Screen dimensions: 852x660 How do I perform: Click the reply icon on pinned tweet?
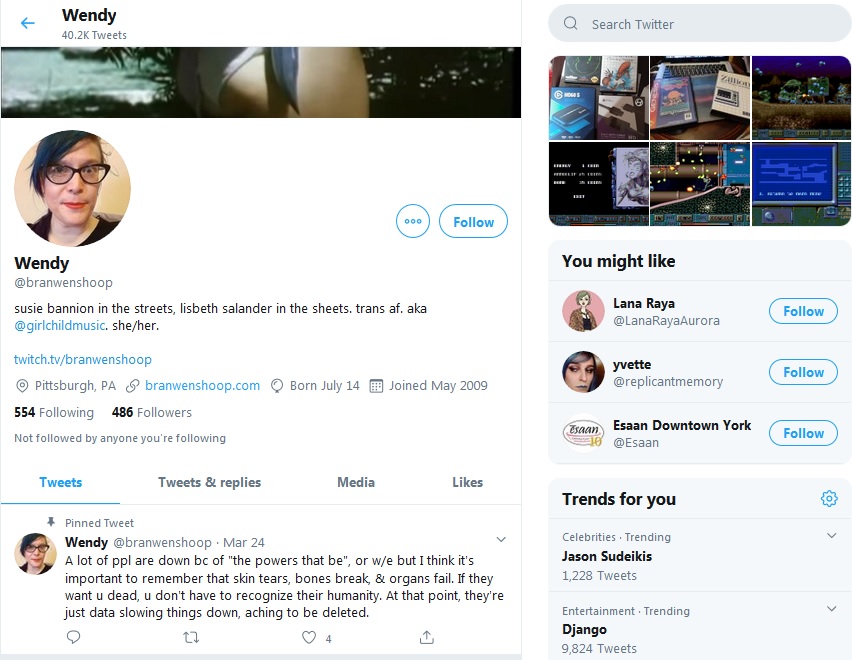coord(73,637)
